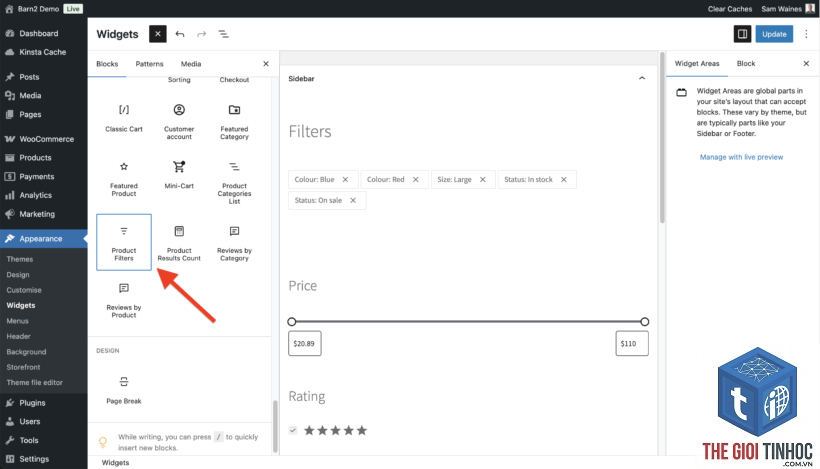The width and height of the screenshot is (820, 469).
Task: Close the block inserter with the black X toggle
Action: point(157,34)
